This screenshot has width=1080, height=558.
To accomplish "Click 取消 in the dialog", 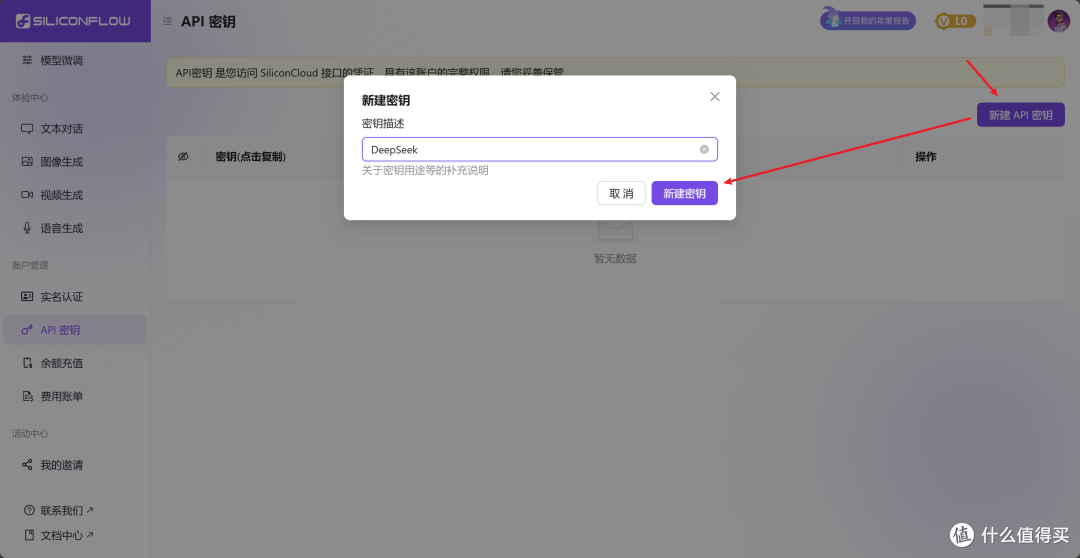I will [x=621, y=194].
